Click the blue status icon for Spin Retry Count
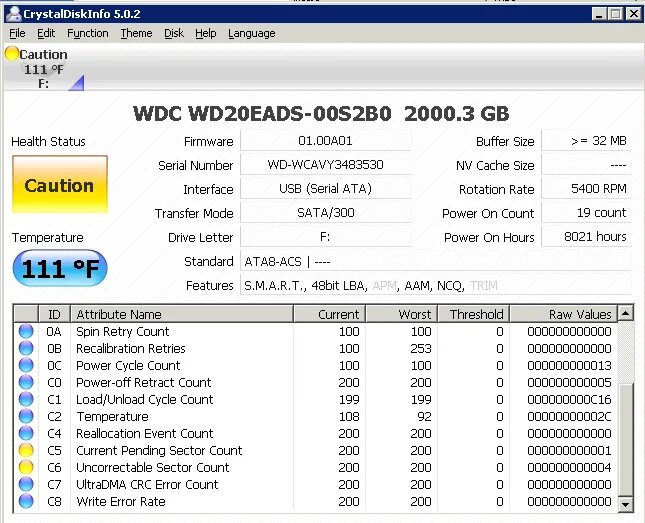This screenshot has width=645, height=523. (x=26, y=331)
